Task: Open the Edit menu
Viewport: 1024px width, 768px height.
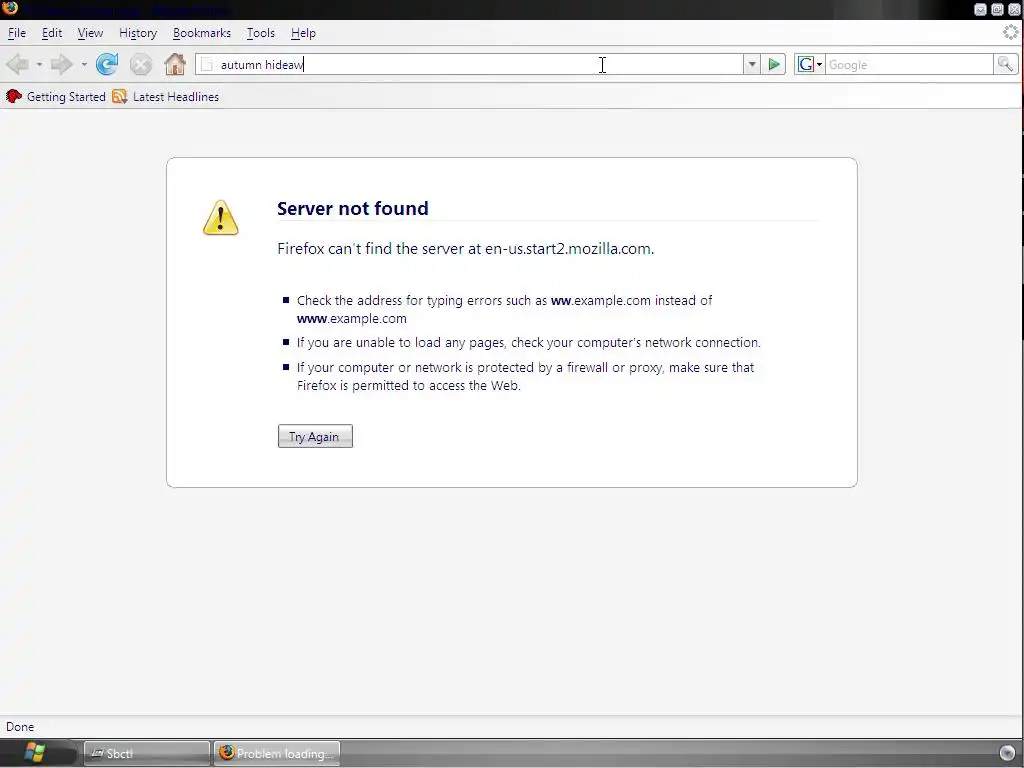Action: pos(52,33)
